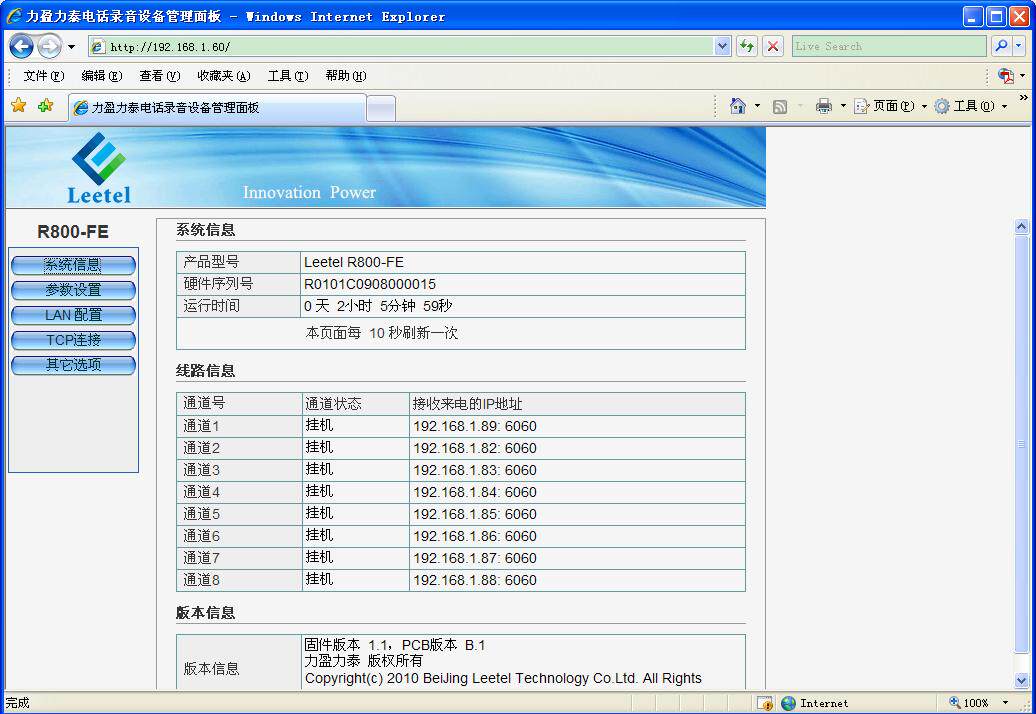
Task: Select IP address 192.168.1.83: 6060
Action: (x=474, y=470)
